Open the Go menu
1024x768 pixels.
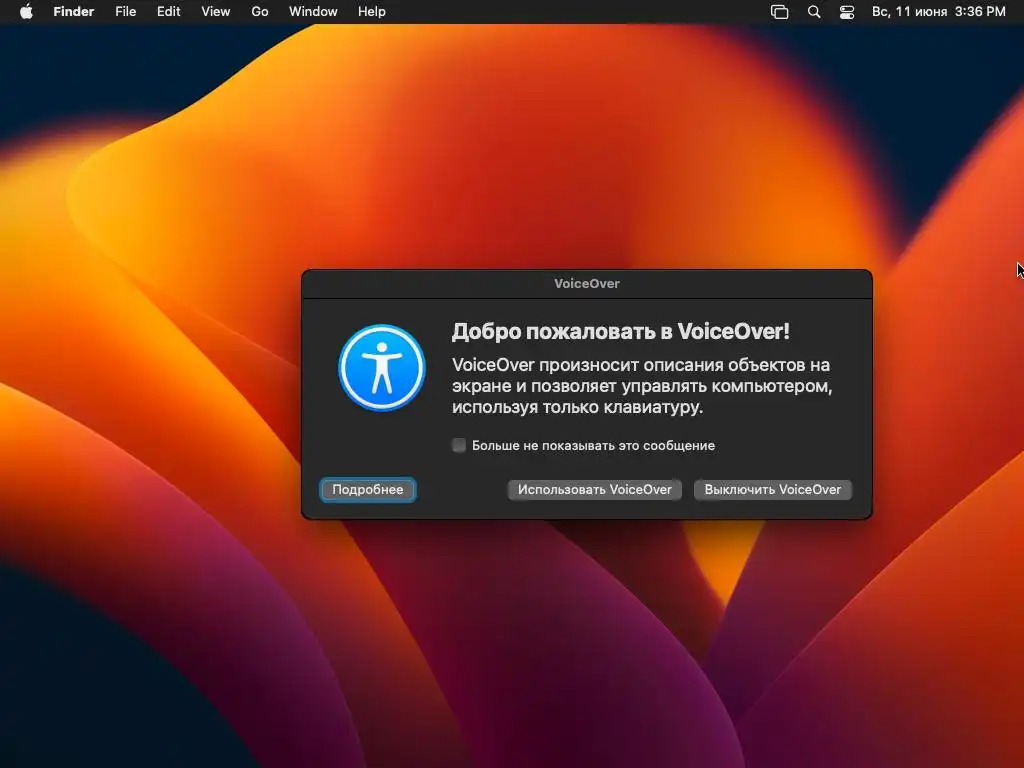click(260, 12)
